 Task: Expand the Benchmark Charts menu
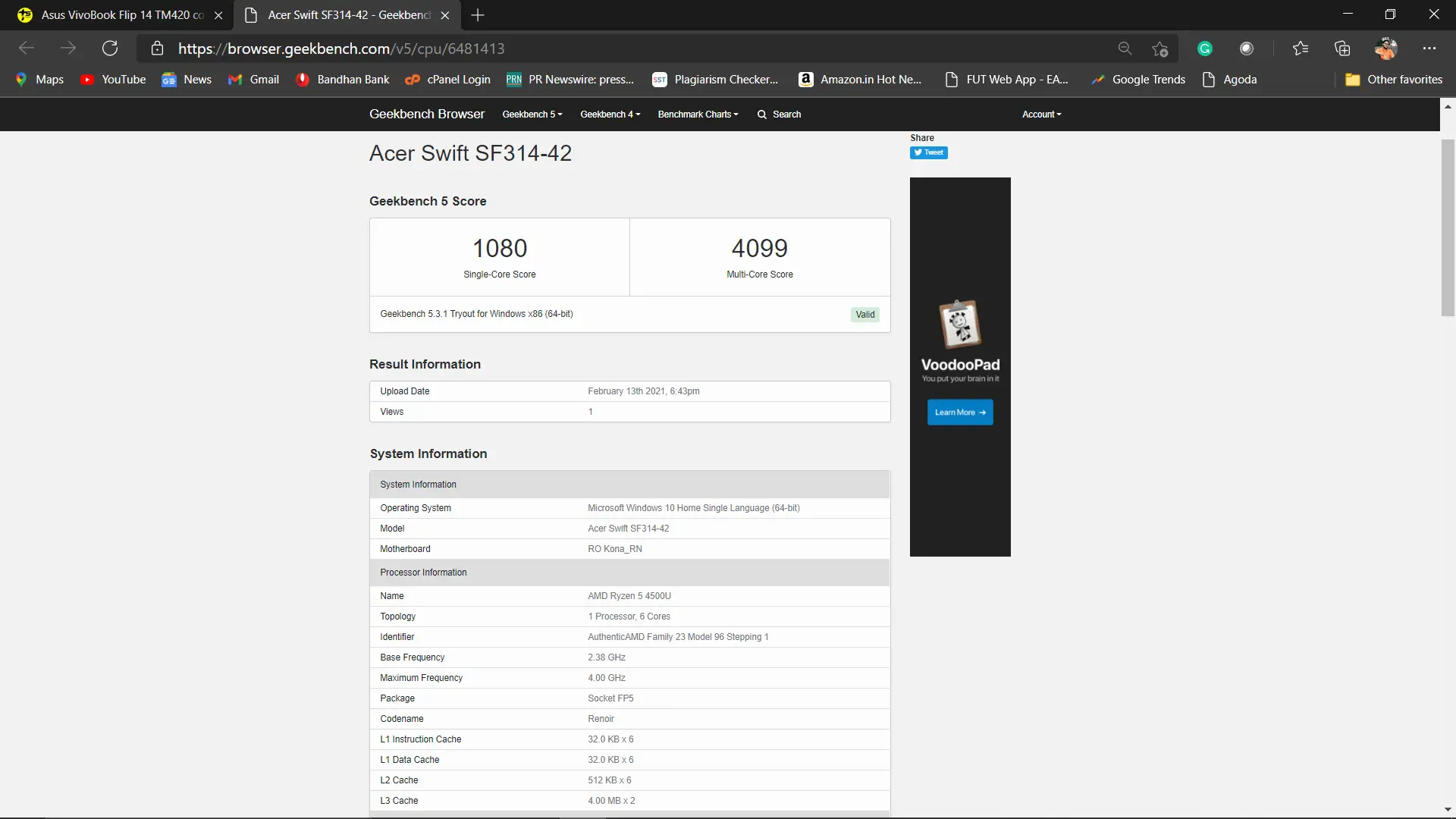tap(698, 115)
